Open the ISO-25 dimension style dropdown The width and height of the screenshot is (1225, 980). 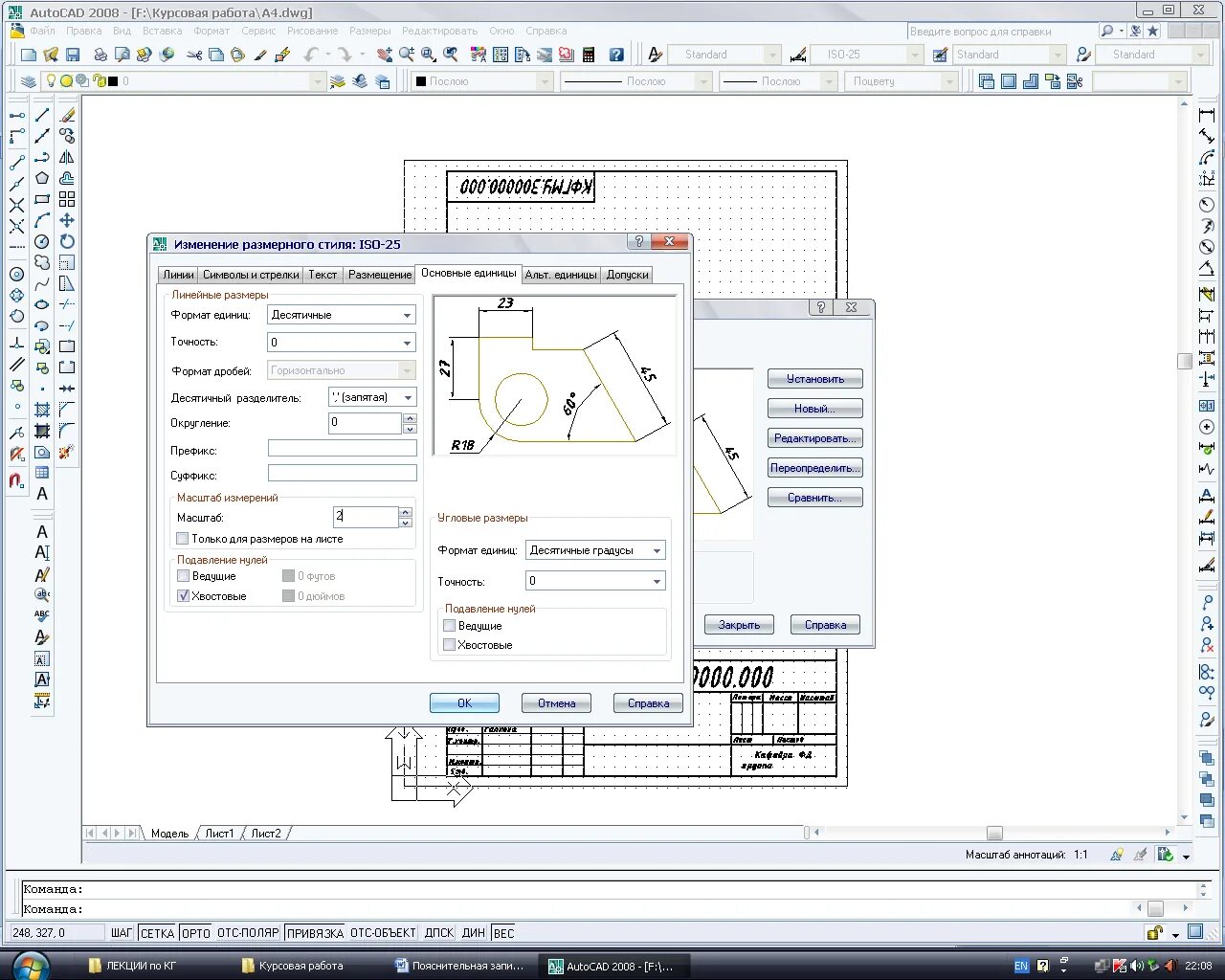coord(867,55)
